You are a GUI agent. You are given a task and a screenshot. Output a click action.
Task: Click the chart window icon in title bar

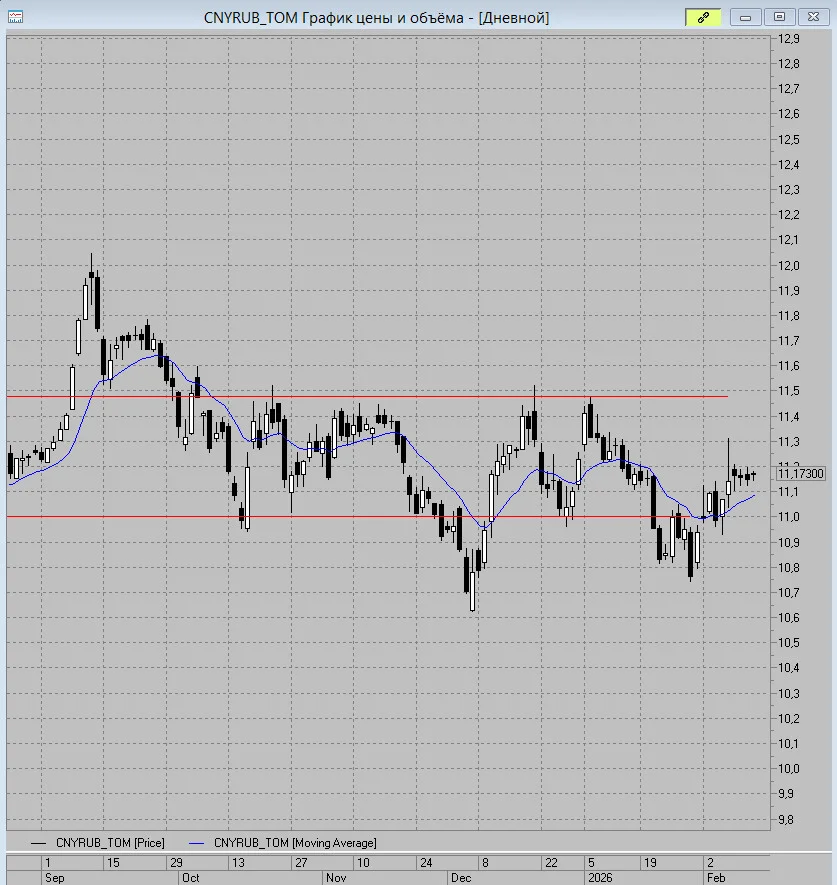(x=15, y=17)
